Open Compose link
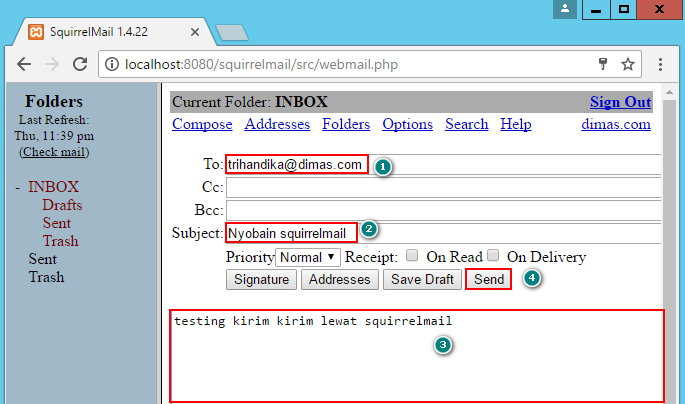Viewport: 685px width, 404px height. tap(202, 124)
